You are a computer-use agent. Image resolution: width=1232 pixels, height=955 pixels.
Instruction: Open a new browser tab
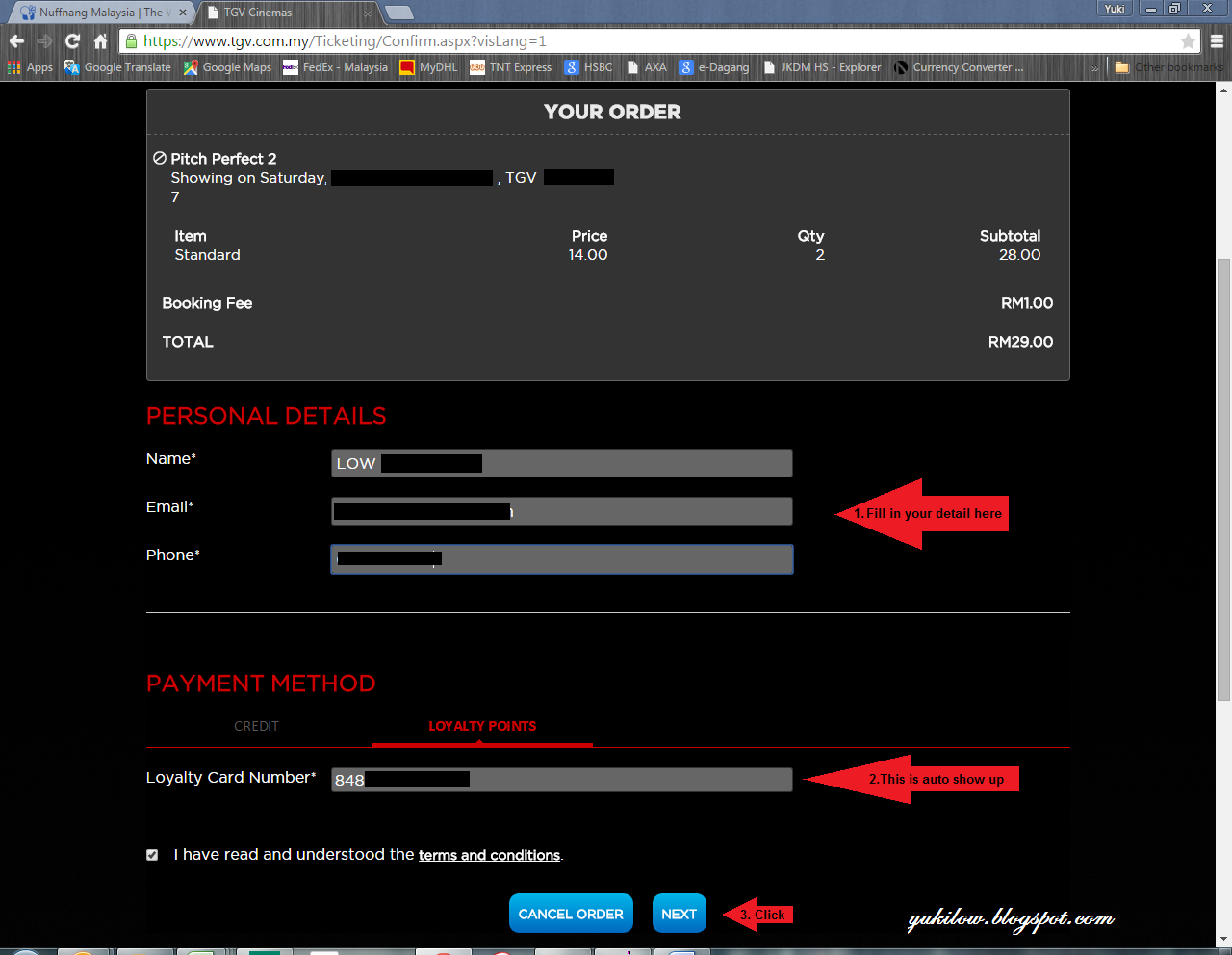[398, 13]
